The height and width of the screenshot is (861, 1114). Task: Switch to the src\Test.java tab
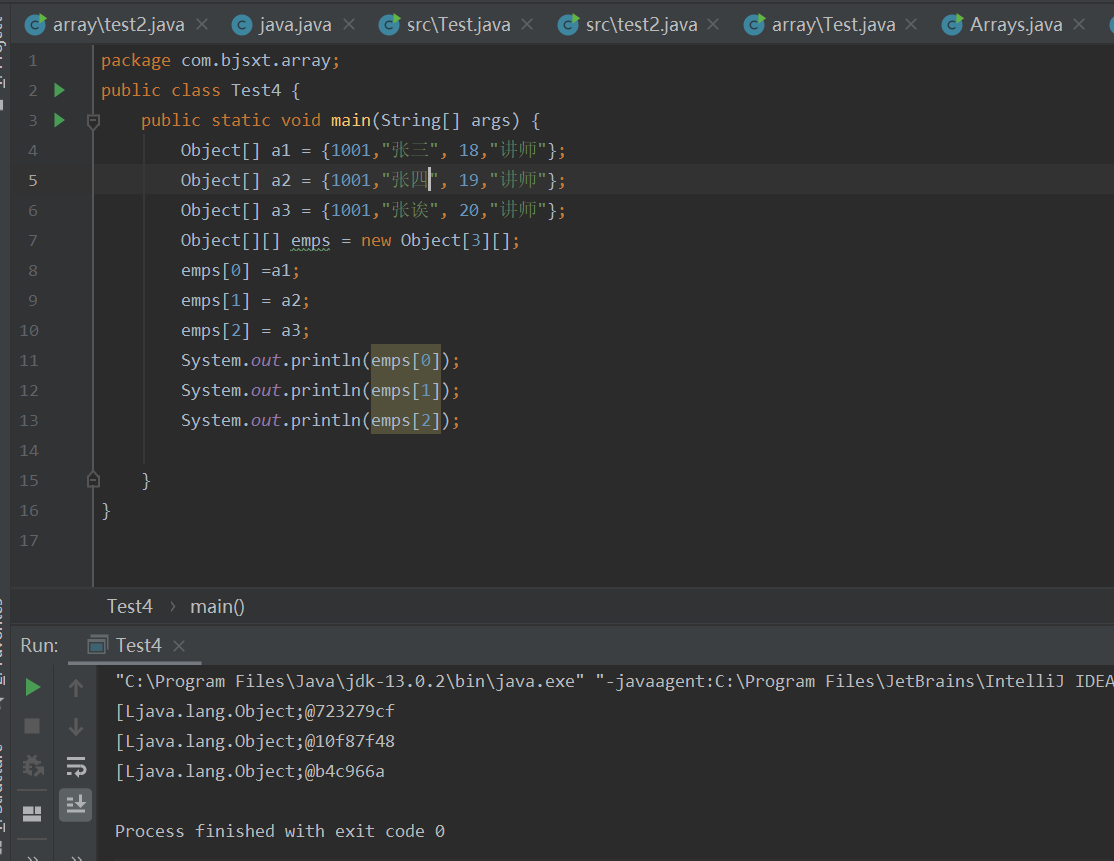445,25
